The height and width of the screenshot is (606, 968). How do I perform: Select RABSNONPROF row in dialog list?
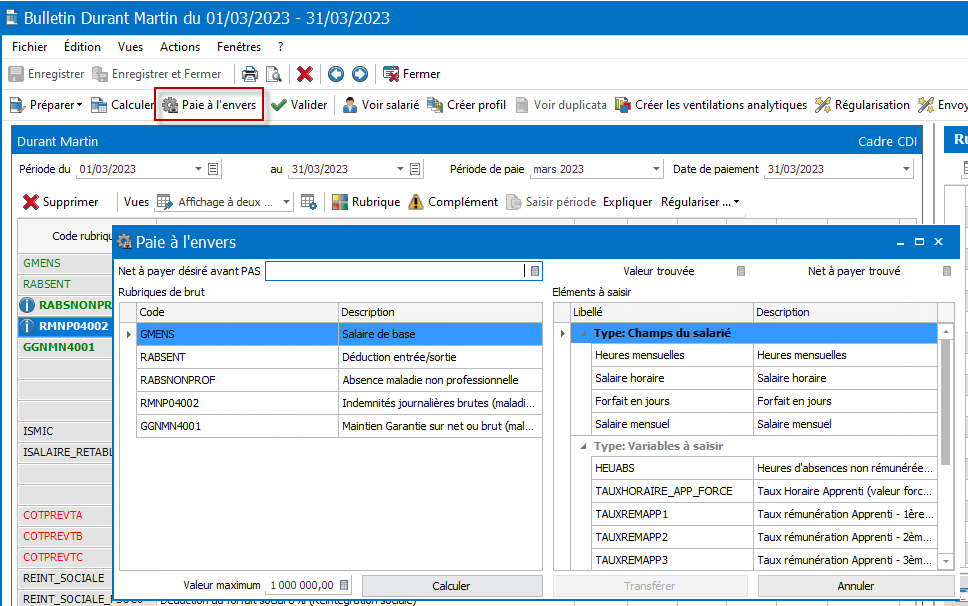click(339, 380)
